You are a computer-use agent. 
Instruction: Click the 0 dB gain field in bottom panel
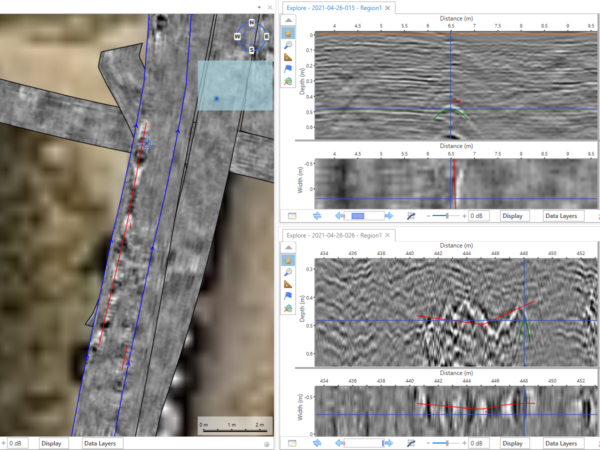[x=479, y=443]
